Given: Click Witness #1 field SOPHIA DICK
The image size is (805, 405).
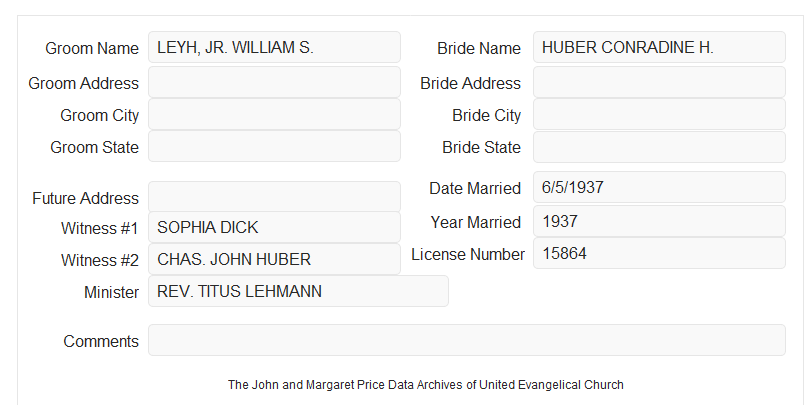Looking at the screenshot, I should click(274, 227).
